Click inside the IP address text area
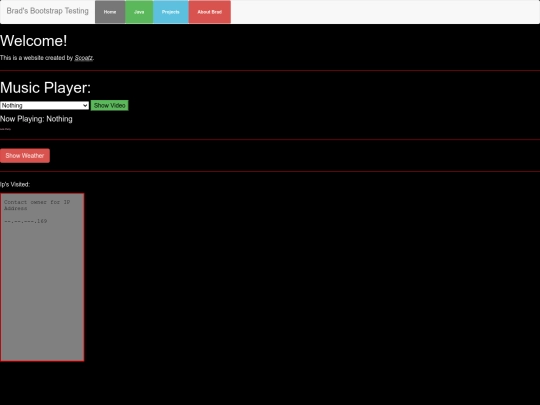This screenshot has height=405, width=540. 42,277
